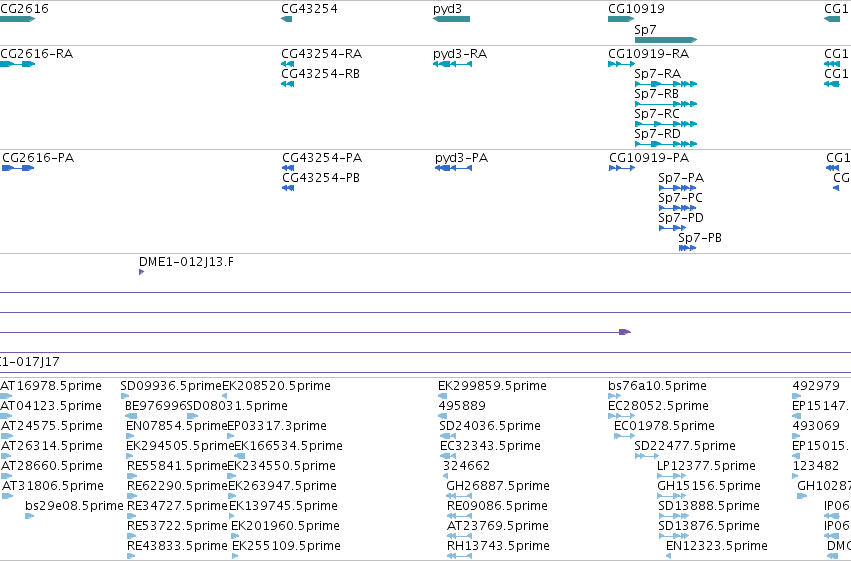Open the CG2616-RA transcript
The width and height of the screenshot is (851, 561).
click(17, 64)
